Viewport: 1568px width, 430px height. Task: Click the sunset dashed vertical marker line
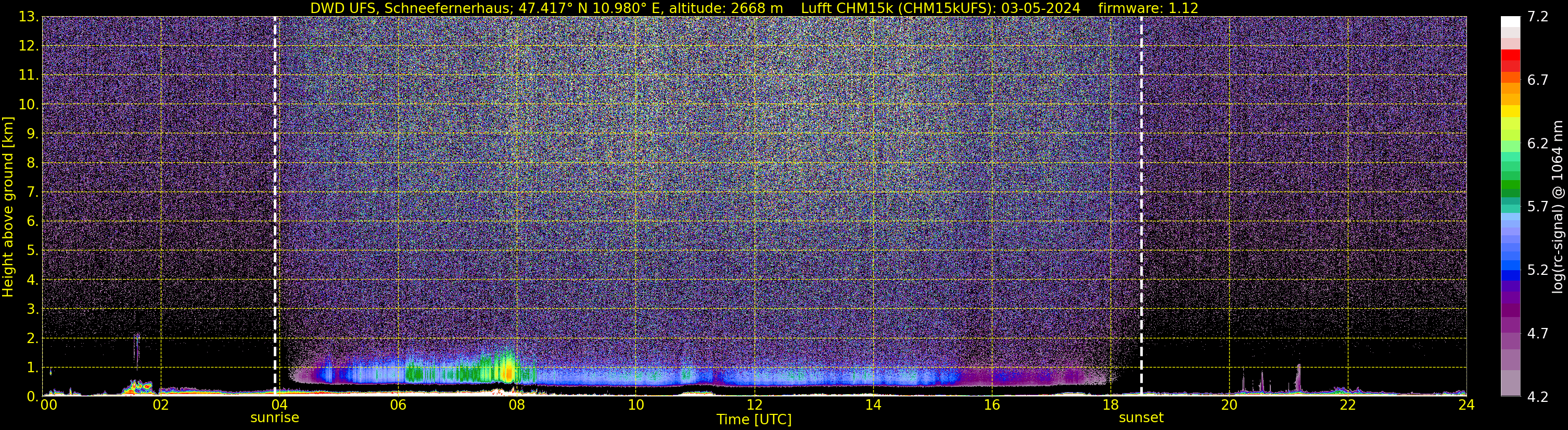(1141, 206)
